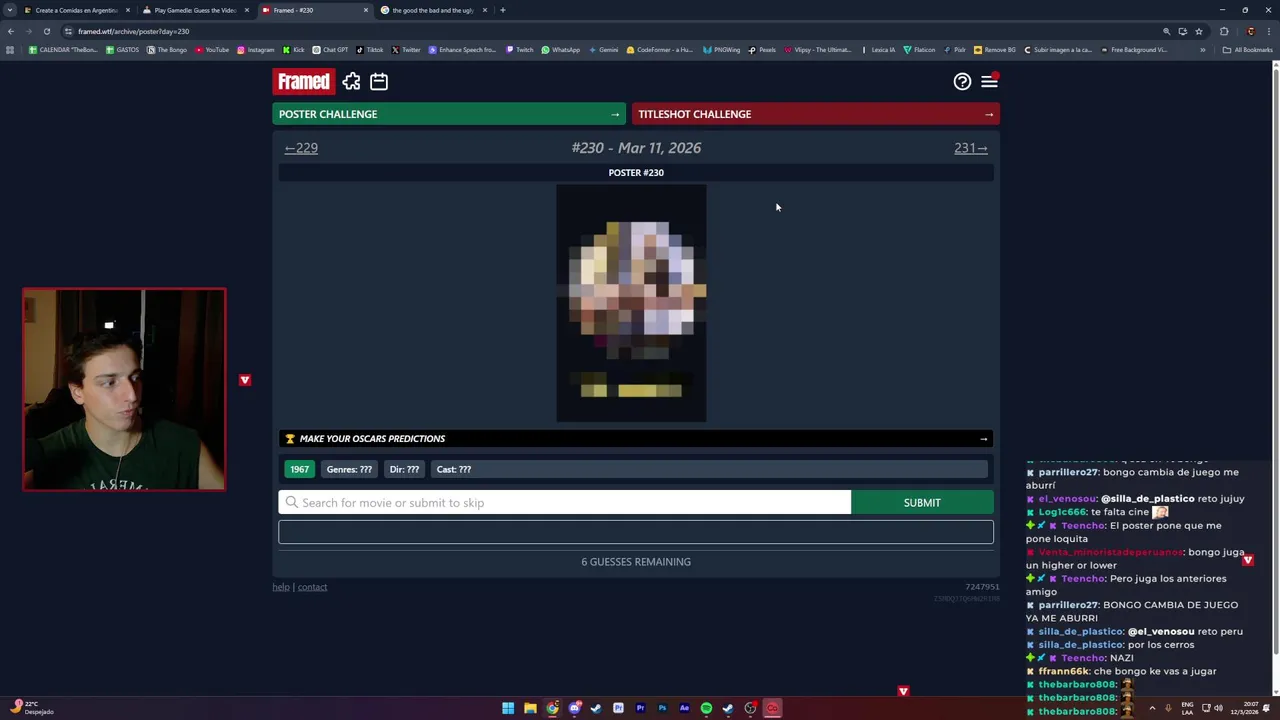The image size is (1280, 720).
Task: Open the Tiktok bookmark
Action: [369, 50]
